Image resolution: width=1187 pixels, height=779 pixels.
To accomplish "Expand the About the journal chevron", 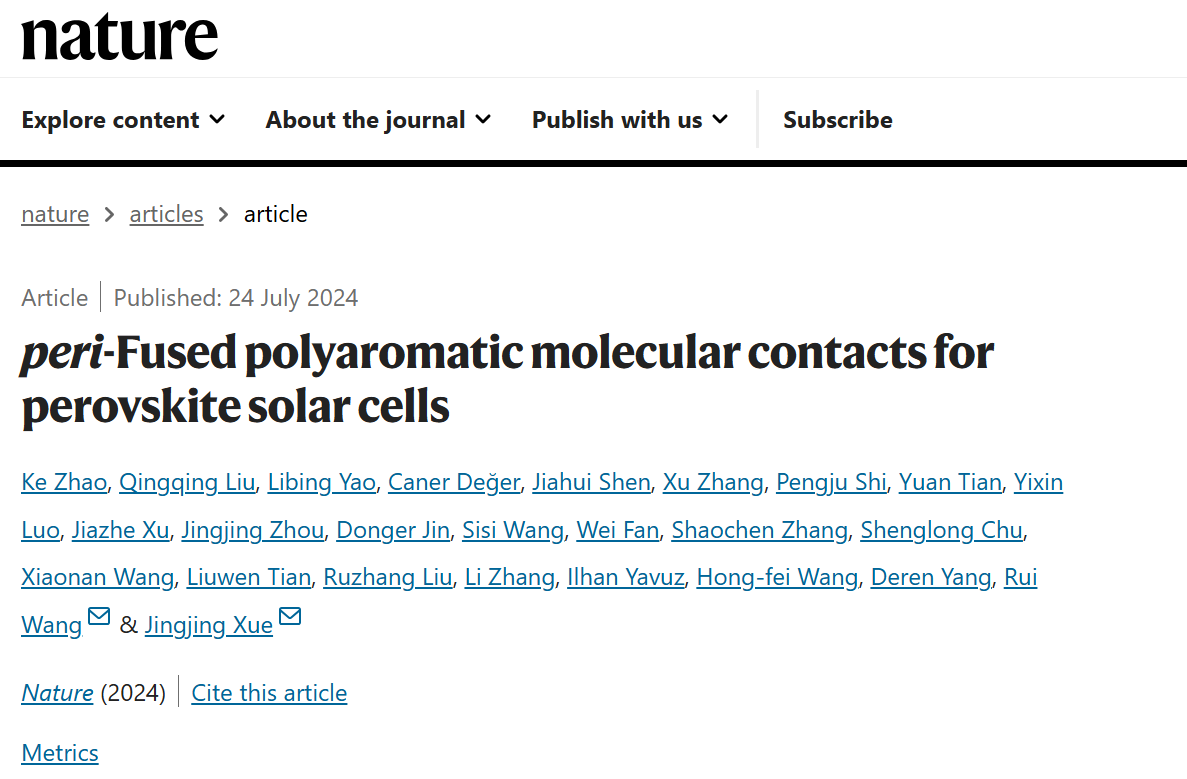I will coord(483,120).
